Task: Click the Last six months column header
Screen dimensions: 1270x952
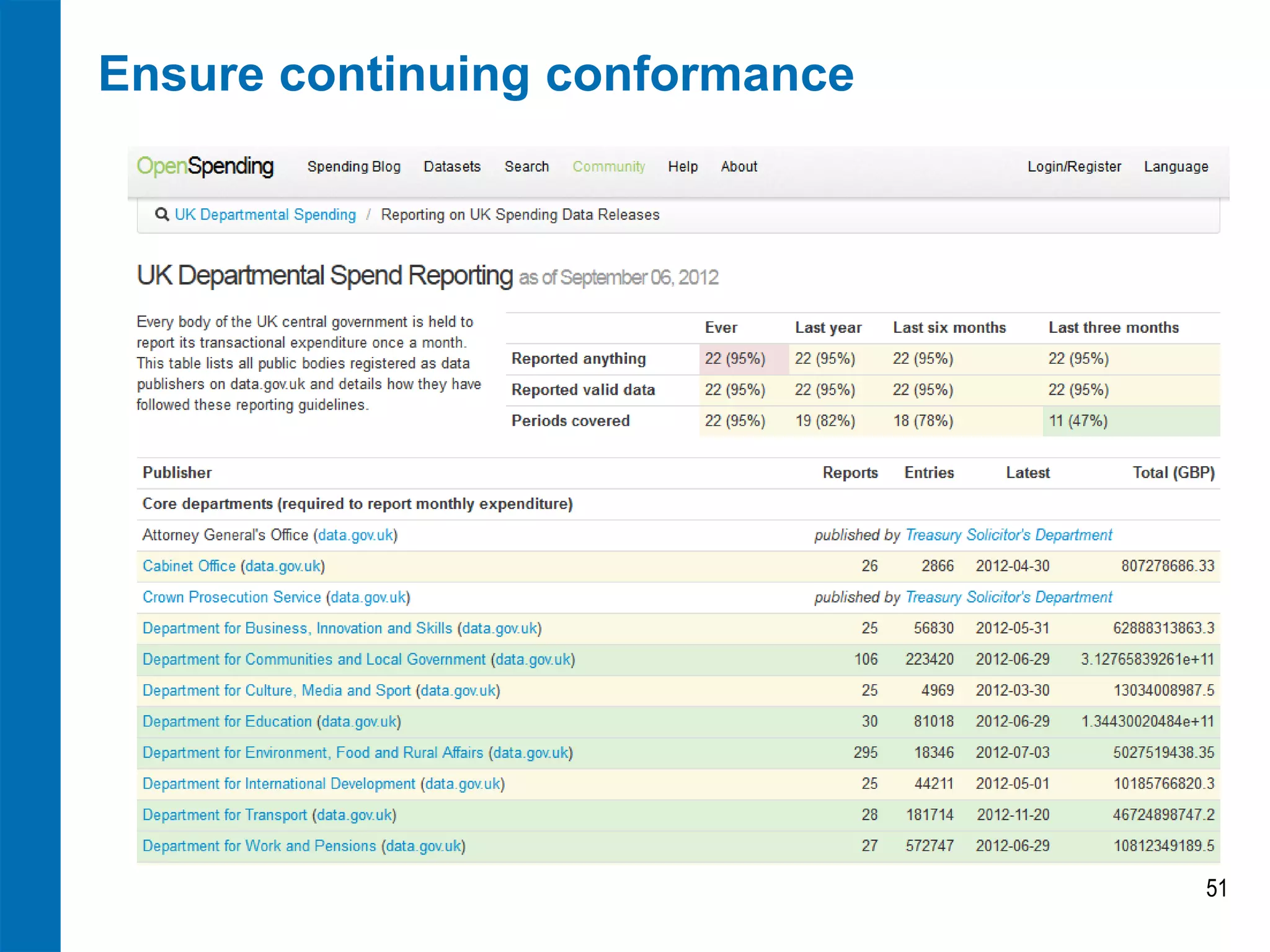Action: pyautogui.click(x=949, y=328)
